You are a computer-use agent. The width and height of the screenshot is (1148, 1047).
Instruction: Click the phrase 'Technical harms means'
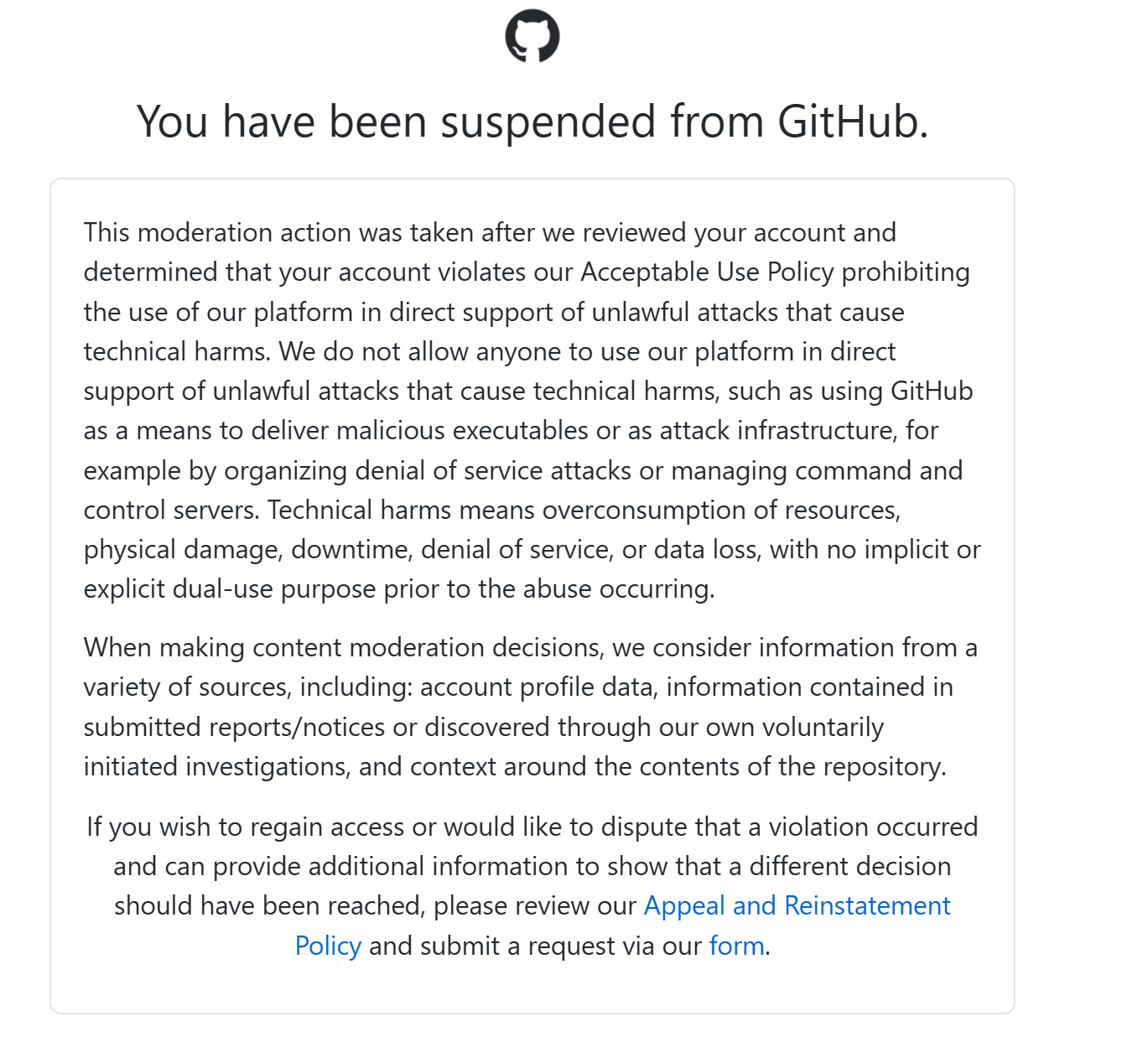[x=402, y=511]
